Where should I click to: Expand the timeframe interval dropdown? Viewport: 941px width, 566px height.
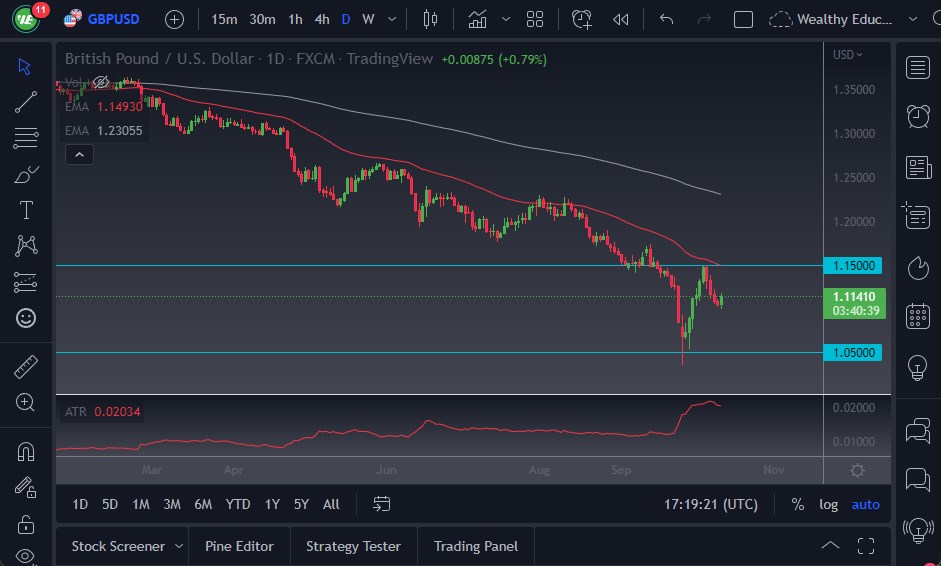(391, 19)
